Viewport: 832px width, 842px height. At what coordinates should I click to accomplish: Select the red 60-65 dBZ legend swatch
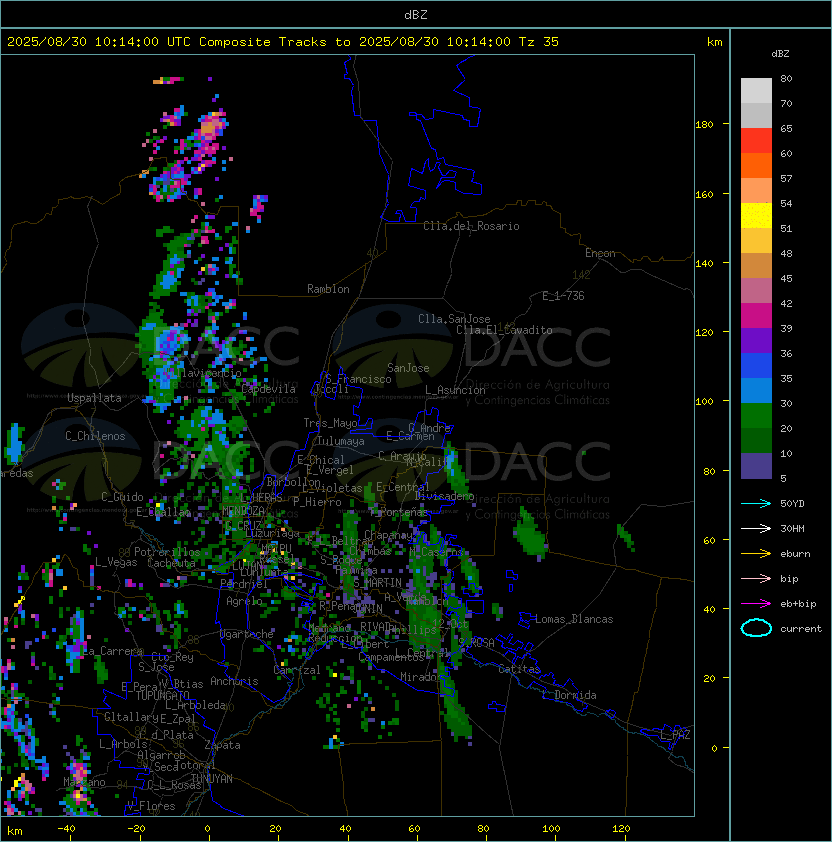pos(756,141)
